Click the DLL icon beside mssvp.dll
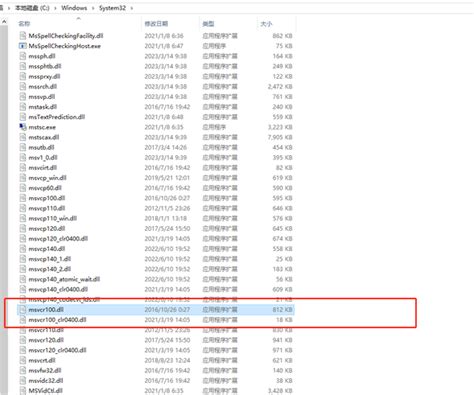Image resolution: width=474 pixels, height=395 pixels. tap(22, 97)
